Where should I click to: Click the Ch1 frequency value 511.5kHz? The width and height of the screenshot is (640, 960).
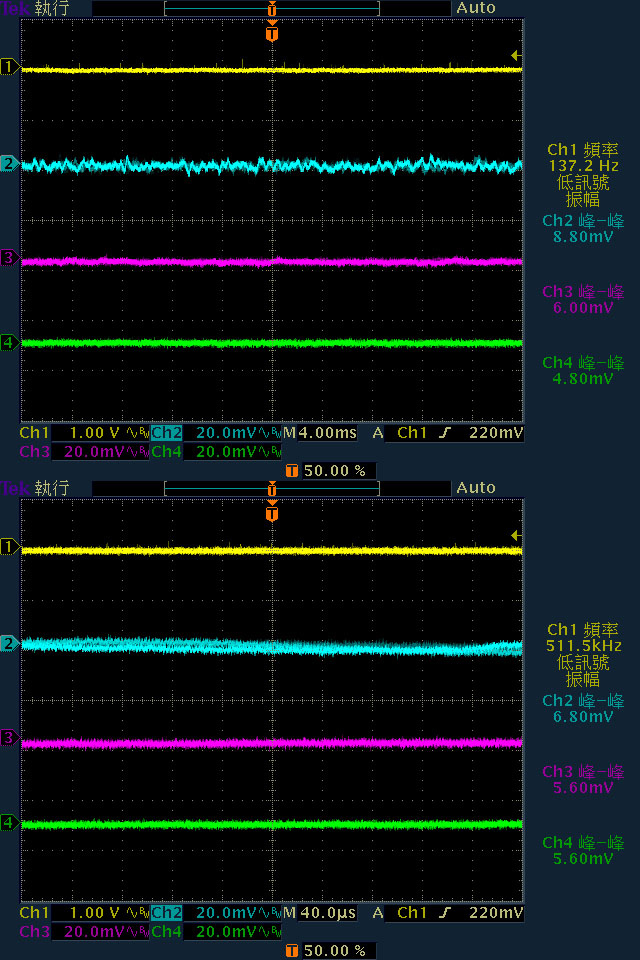[583, 646]
